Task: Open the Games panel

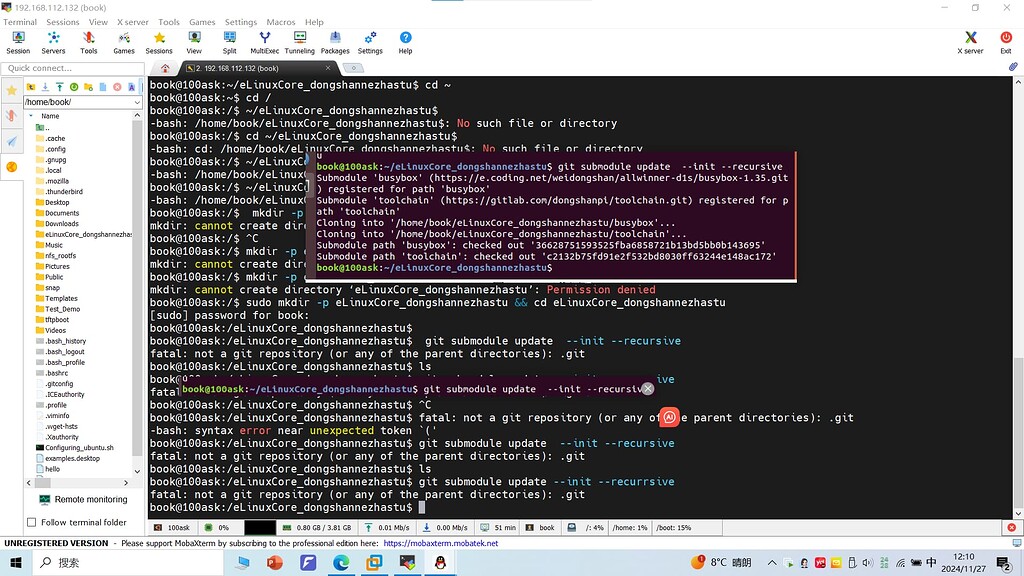Action: point(124,40)
